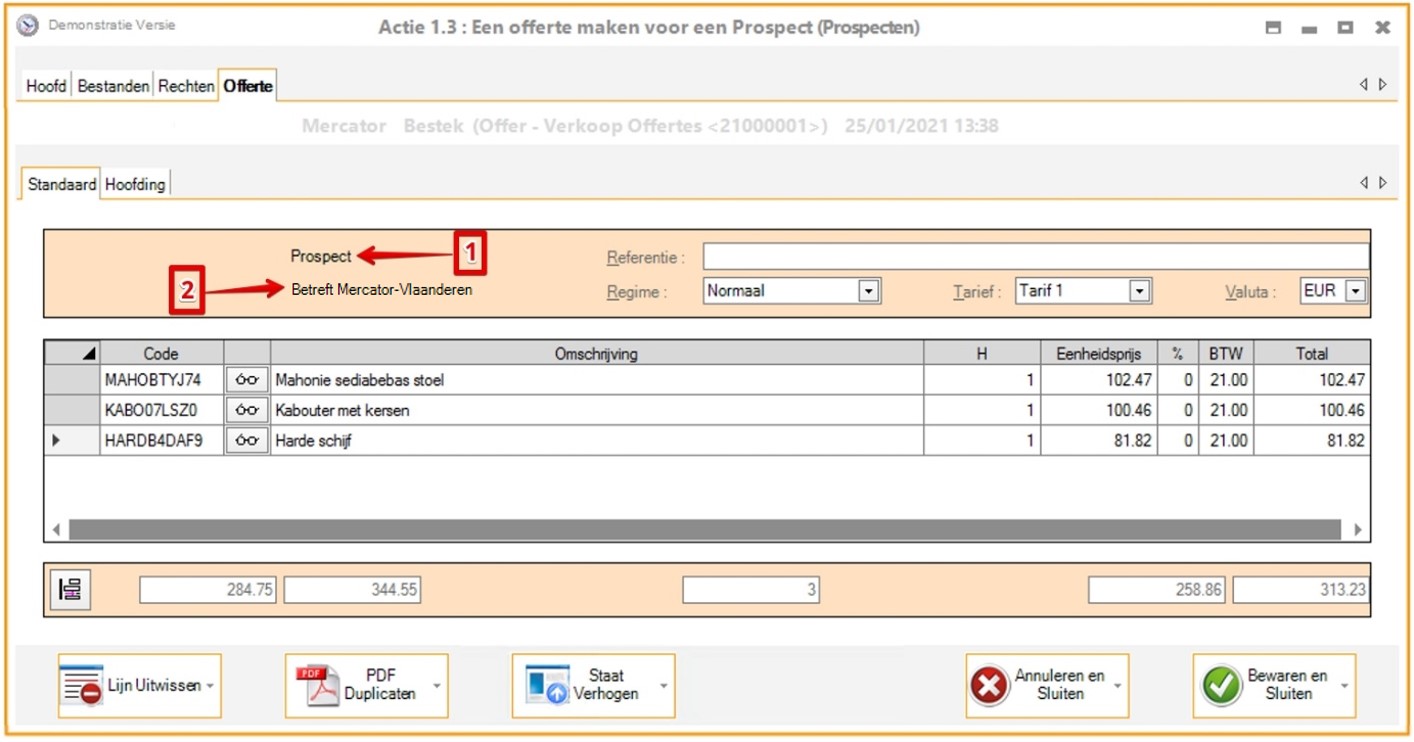Click glasses icon for Harde schijf row
This screenshot has height=742, width=1414.
coord(247,440)
